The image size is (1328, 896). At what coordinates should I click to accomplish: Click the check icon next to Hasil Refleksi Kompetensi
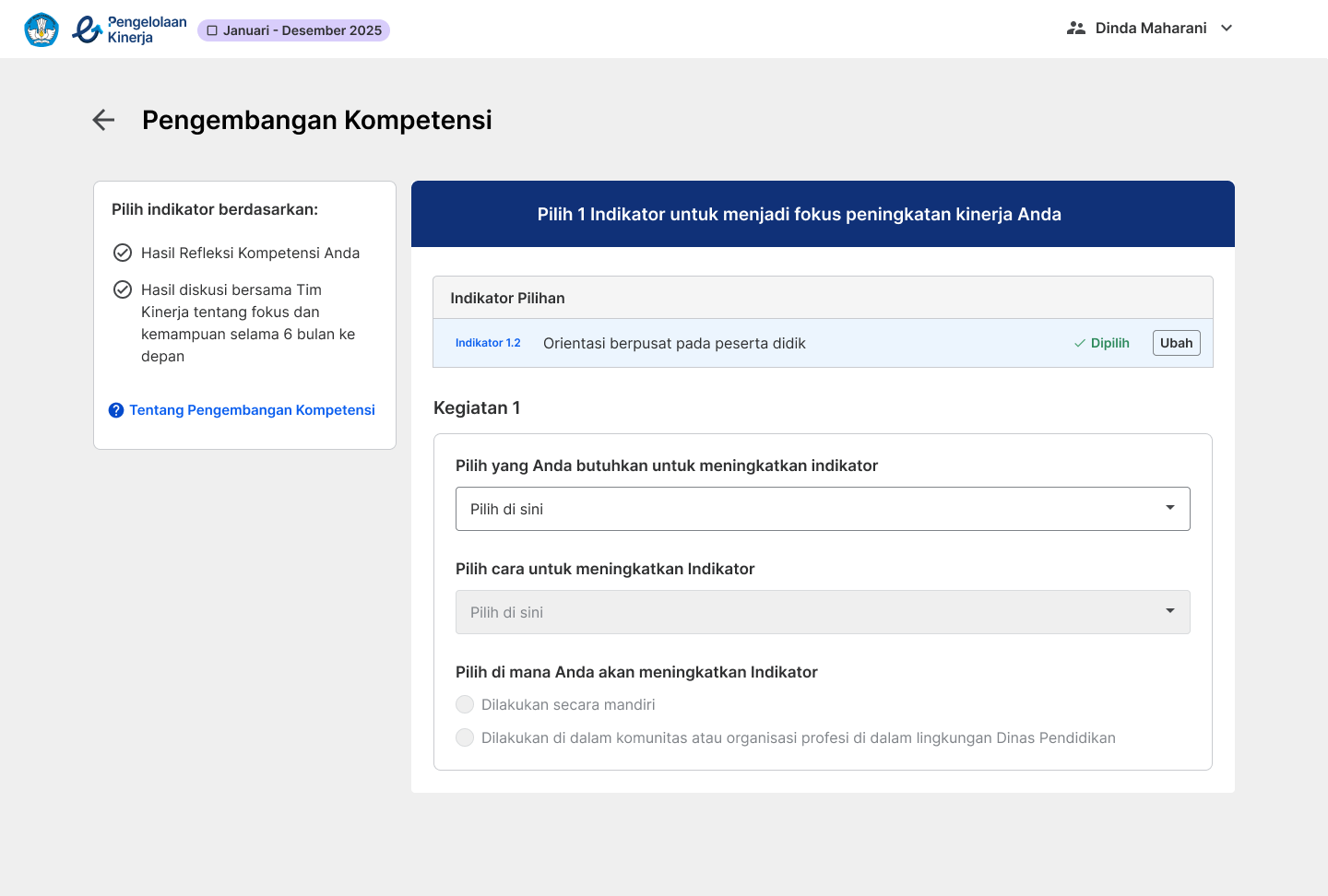tap(123, 253)
